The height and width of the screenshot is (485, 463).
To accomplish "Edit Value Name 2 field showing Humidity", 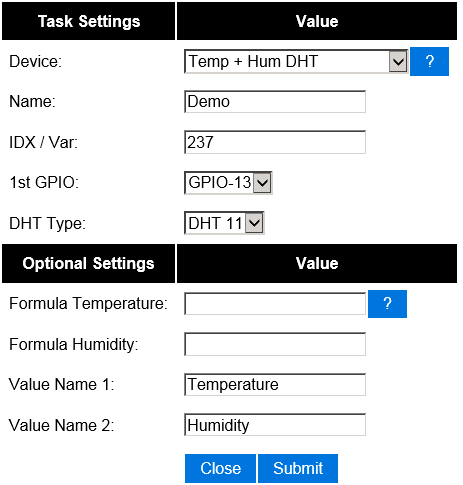I will [x=275, y=425].
